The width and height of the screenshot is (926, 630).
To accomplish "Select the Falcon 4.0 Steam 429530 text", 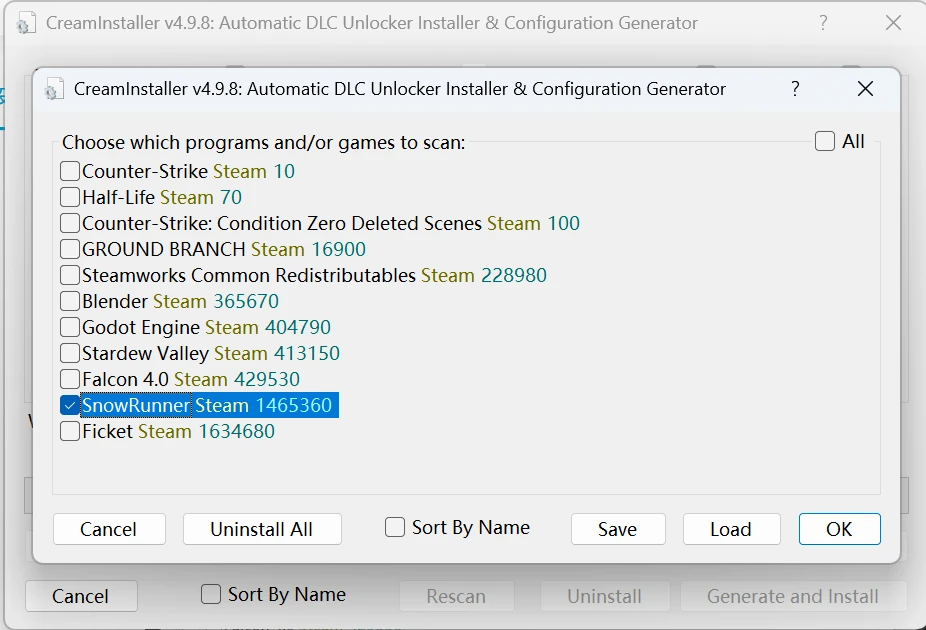I will (191, 379).
